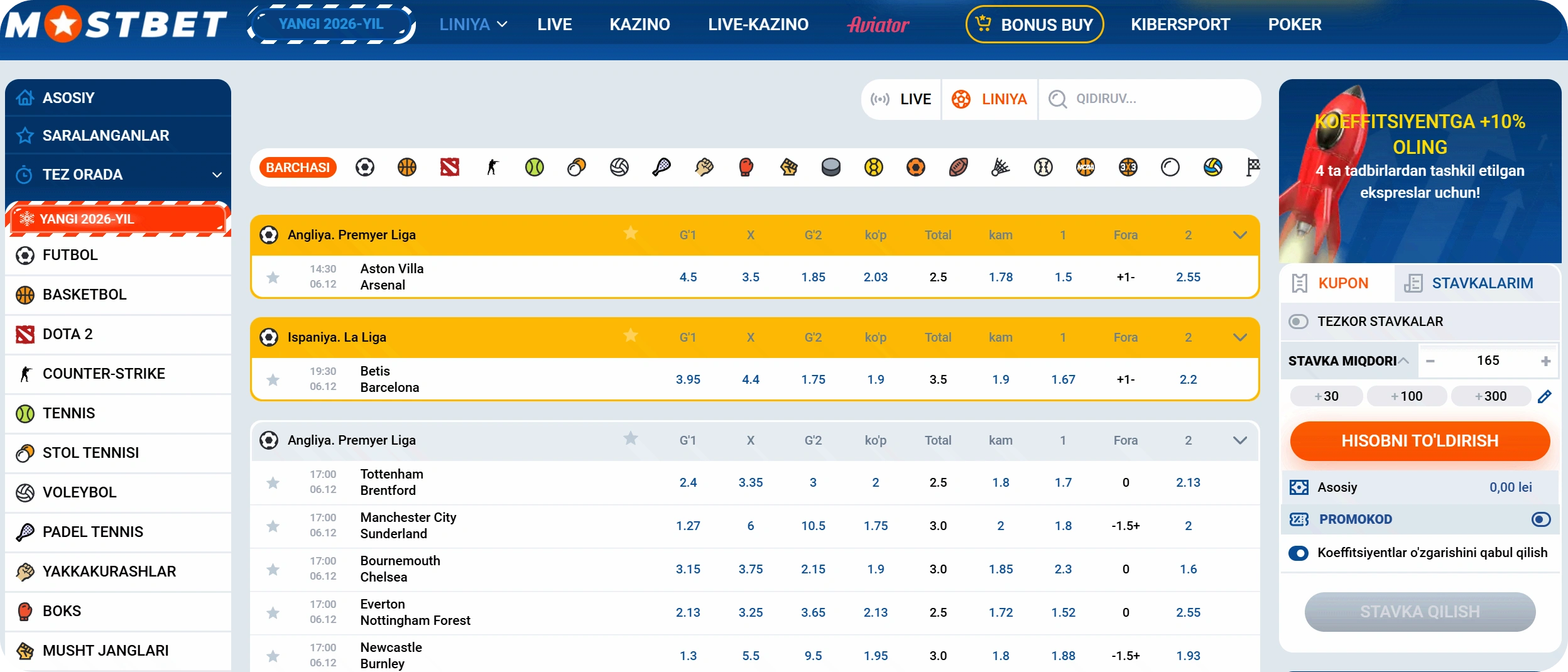This screenshot has width=1568, height=672.
Task: Select the football icon in sports filter row
Action: (x=365, y=167)
